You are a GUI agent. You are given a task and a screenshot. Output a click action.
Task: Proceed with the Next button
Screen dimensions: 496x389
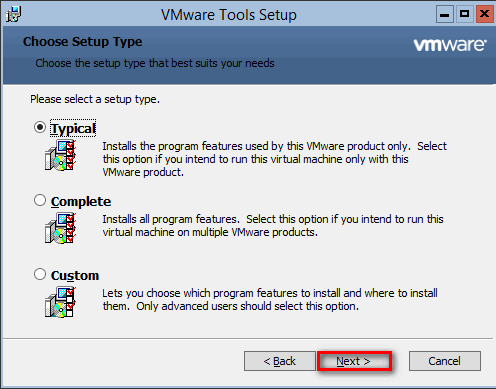coord(354,361)
